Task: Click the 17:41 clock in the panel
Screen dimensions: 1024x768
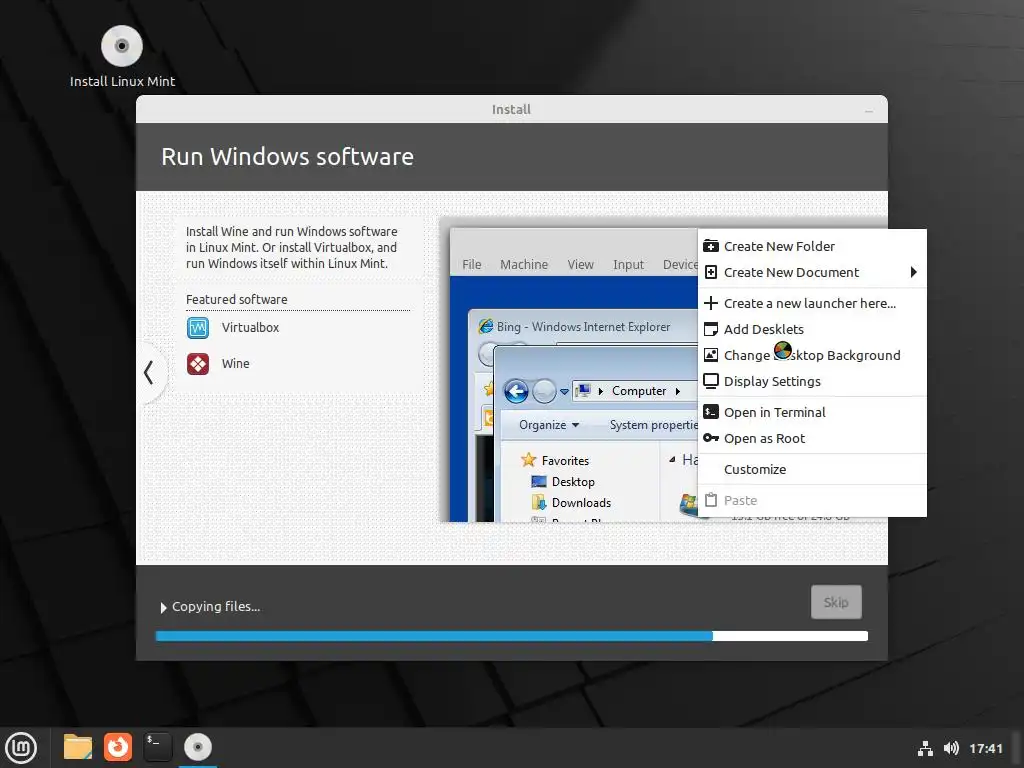Action: point(985,748)
